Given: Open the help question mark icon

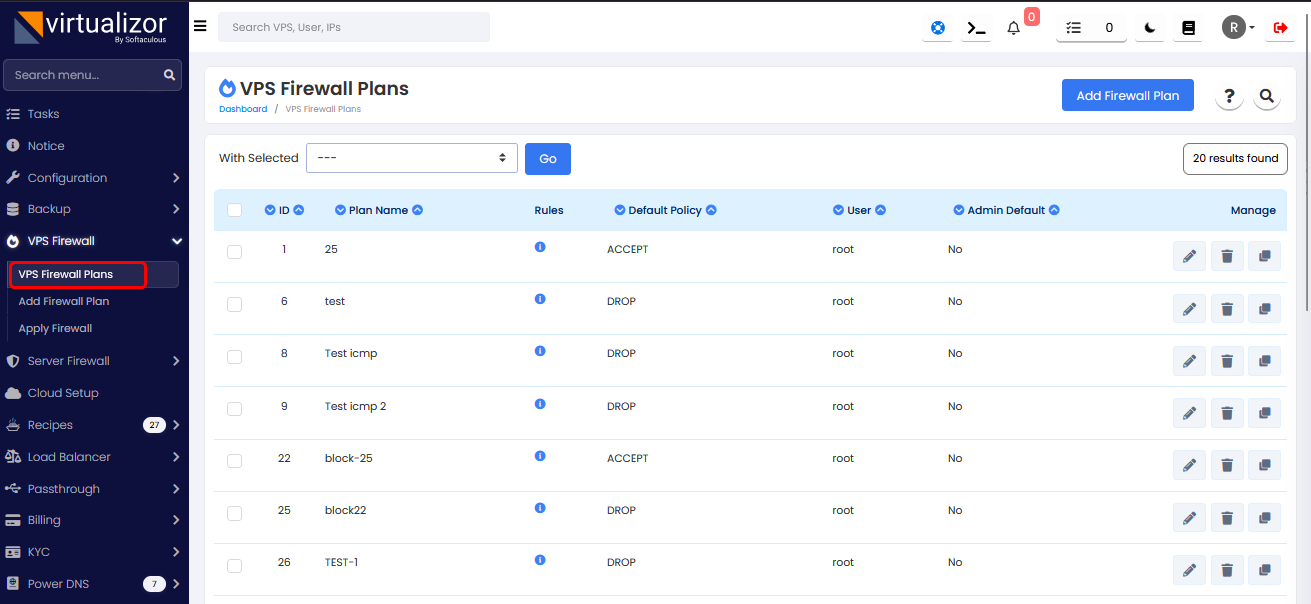Looking at the screenshot, I should [1229, 96].
